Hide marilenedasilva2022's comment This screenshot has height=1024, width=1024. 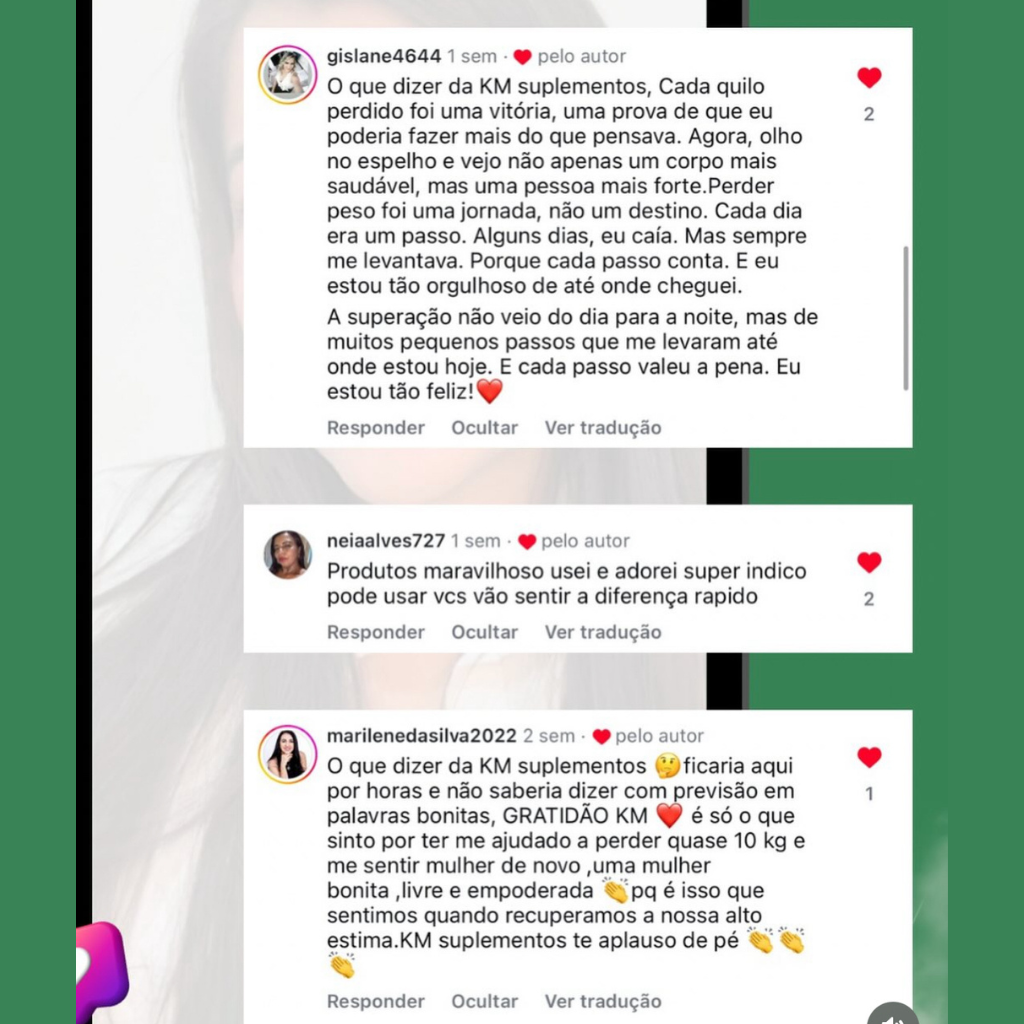coord(485,1001)
